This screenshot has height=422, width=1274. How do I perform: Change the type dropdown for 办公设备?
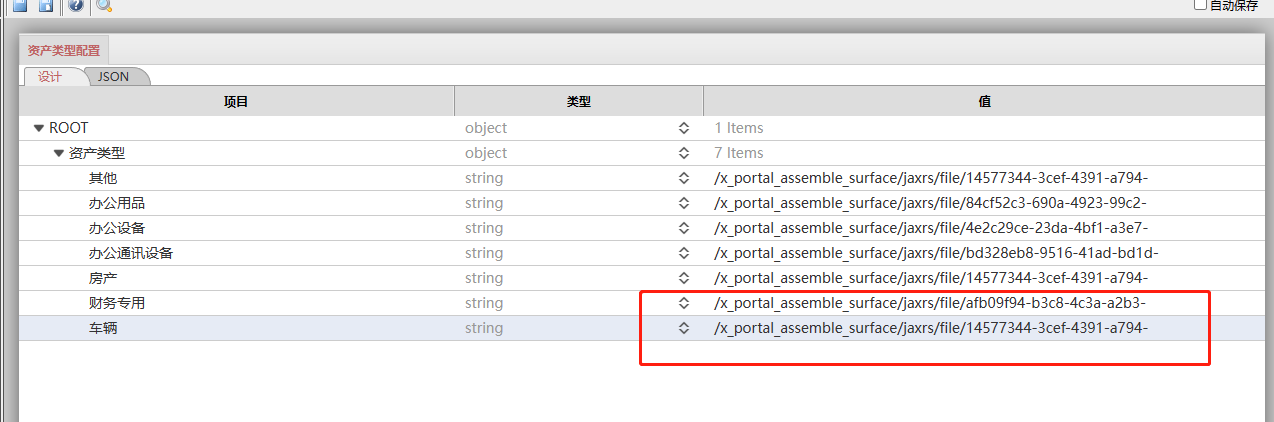tap(684, 228)
